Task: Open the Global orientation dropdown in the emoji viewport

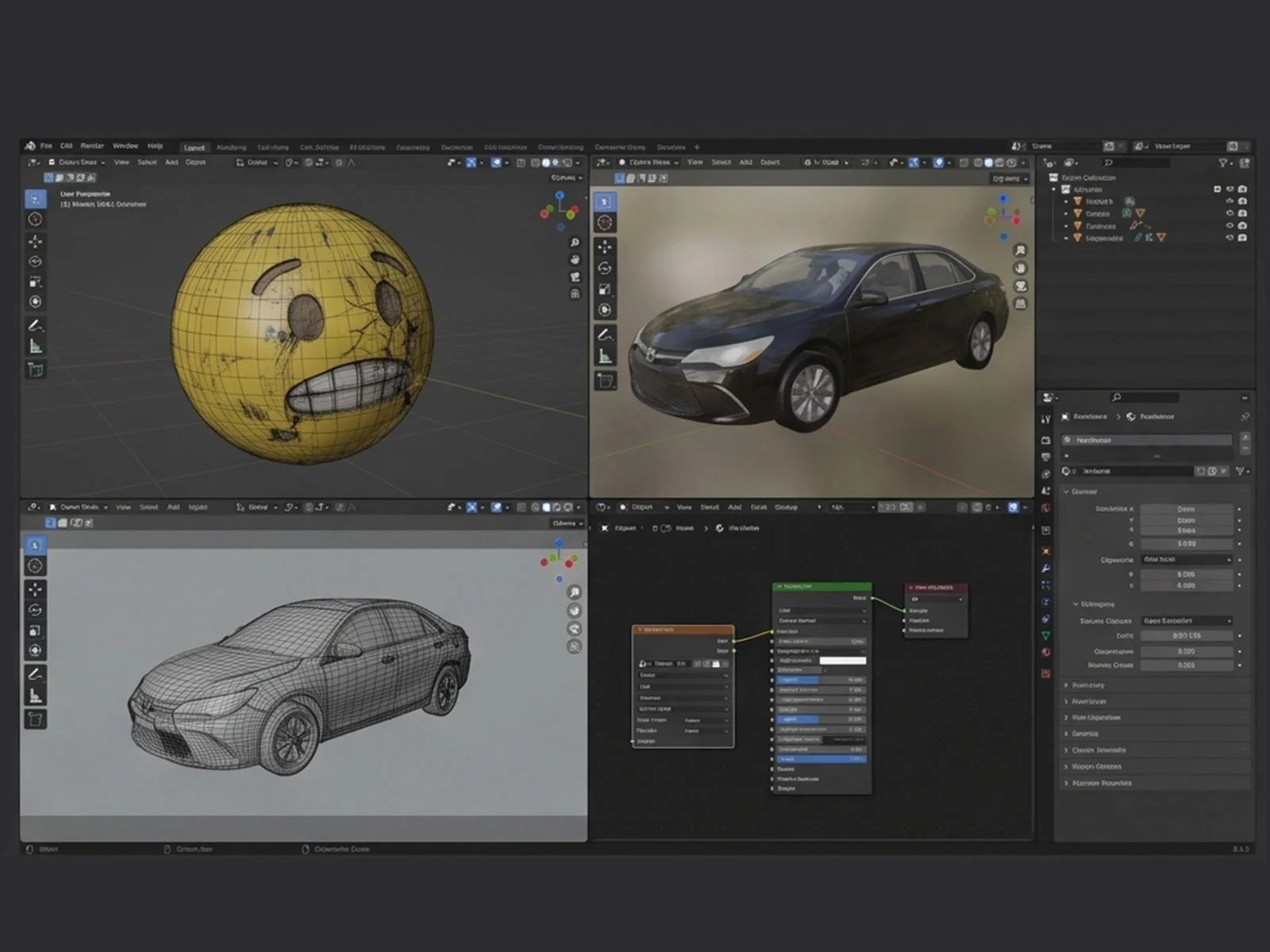Action: [256, 163]
